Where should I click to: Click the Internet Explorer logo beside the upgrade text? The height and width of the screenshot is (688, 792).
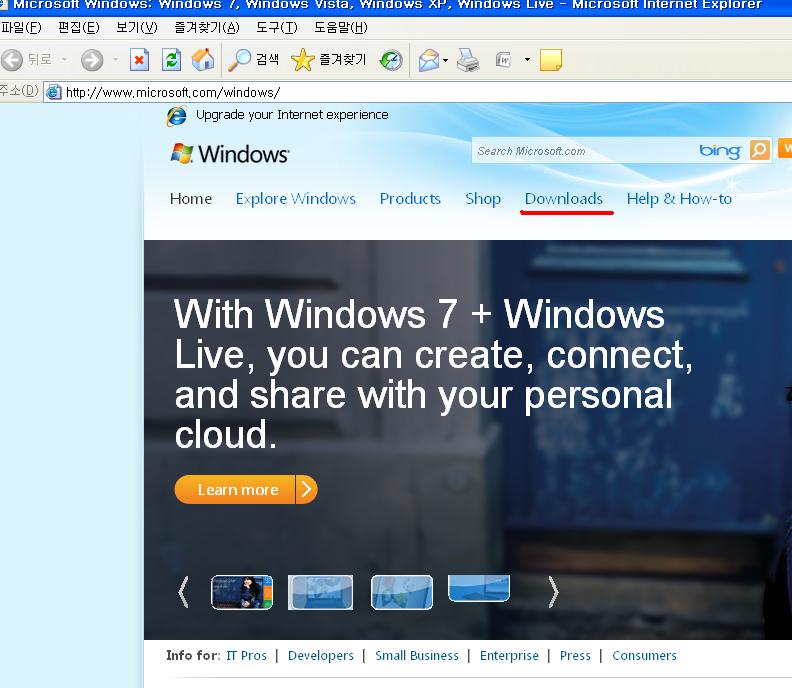[x=177, y=116]
